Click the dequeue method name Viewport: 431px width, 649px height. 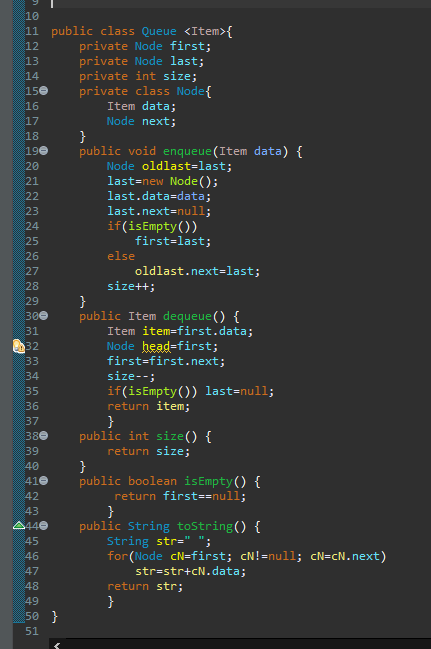click(187, 317)
